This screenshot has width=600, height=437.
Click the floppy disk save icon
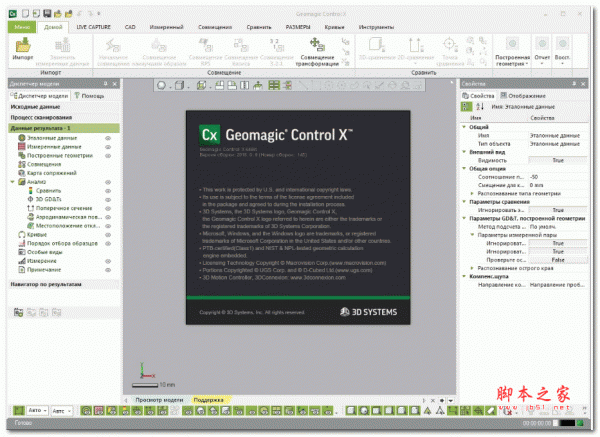point(47,14)
